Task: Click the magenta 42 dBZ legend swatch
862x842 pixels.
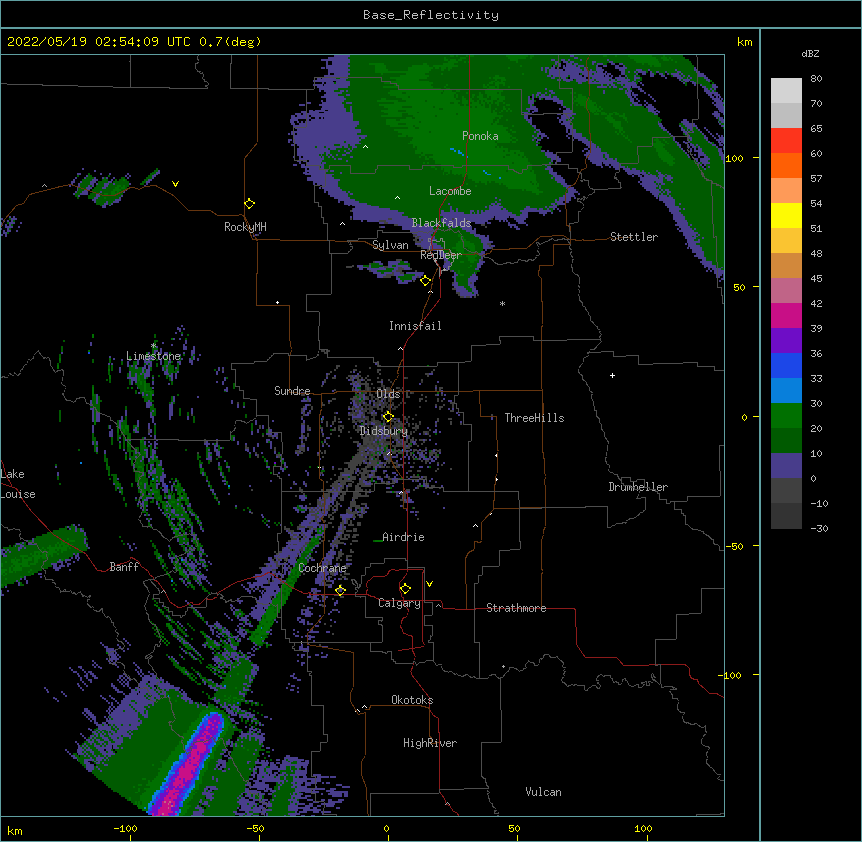Action: tap(786, 315)
